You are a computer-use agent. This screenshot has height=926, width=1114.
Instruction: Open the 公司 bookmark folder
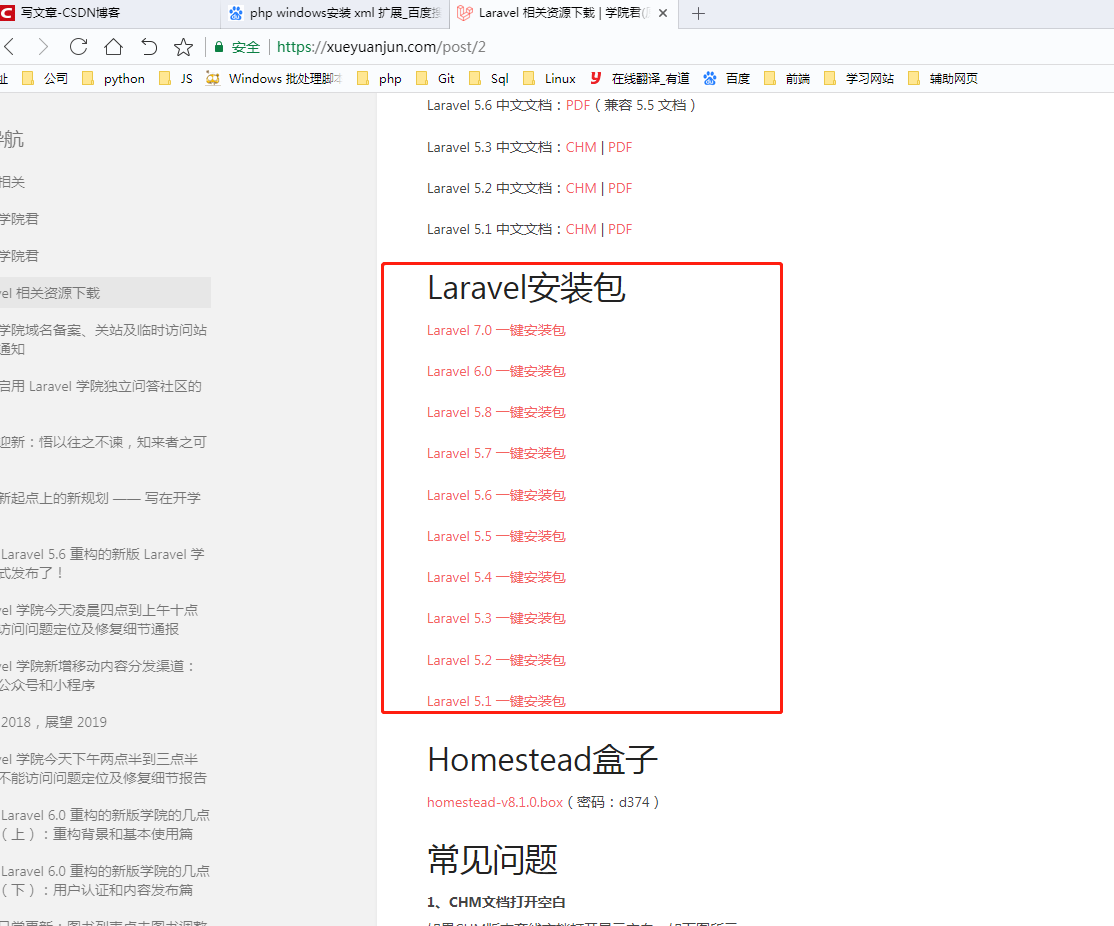point(45,78)
